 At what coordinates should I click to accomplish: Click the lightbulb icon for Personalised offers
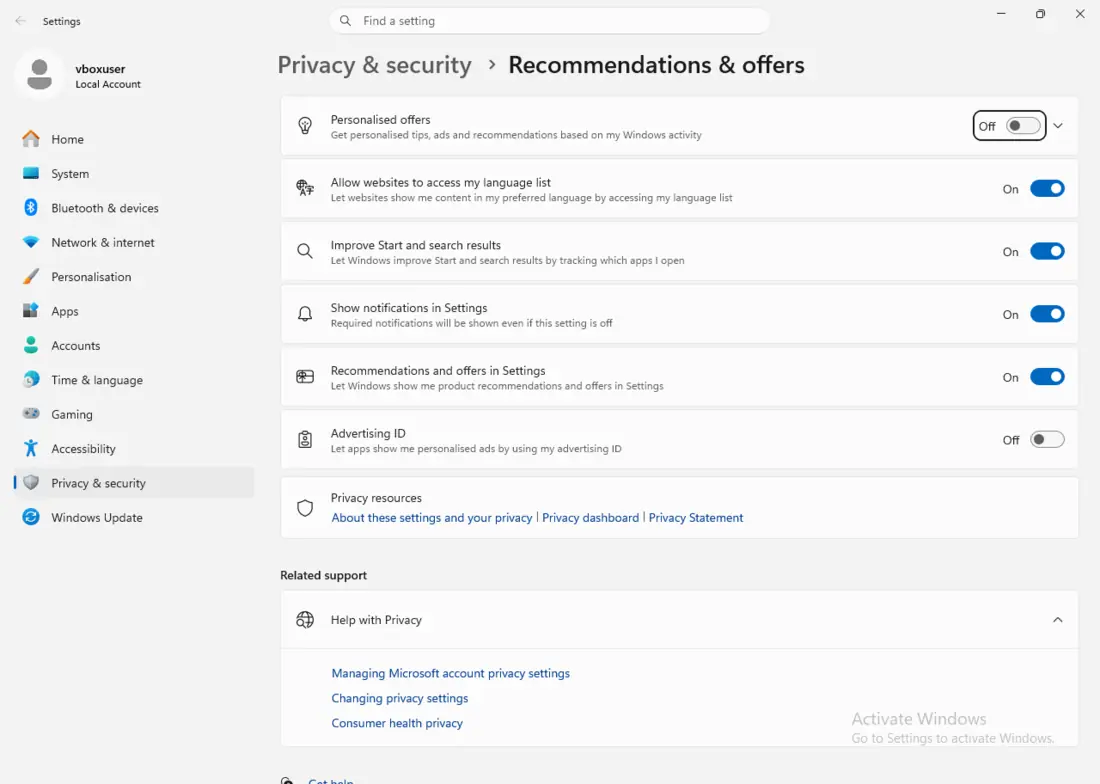tap(304, 126)
